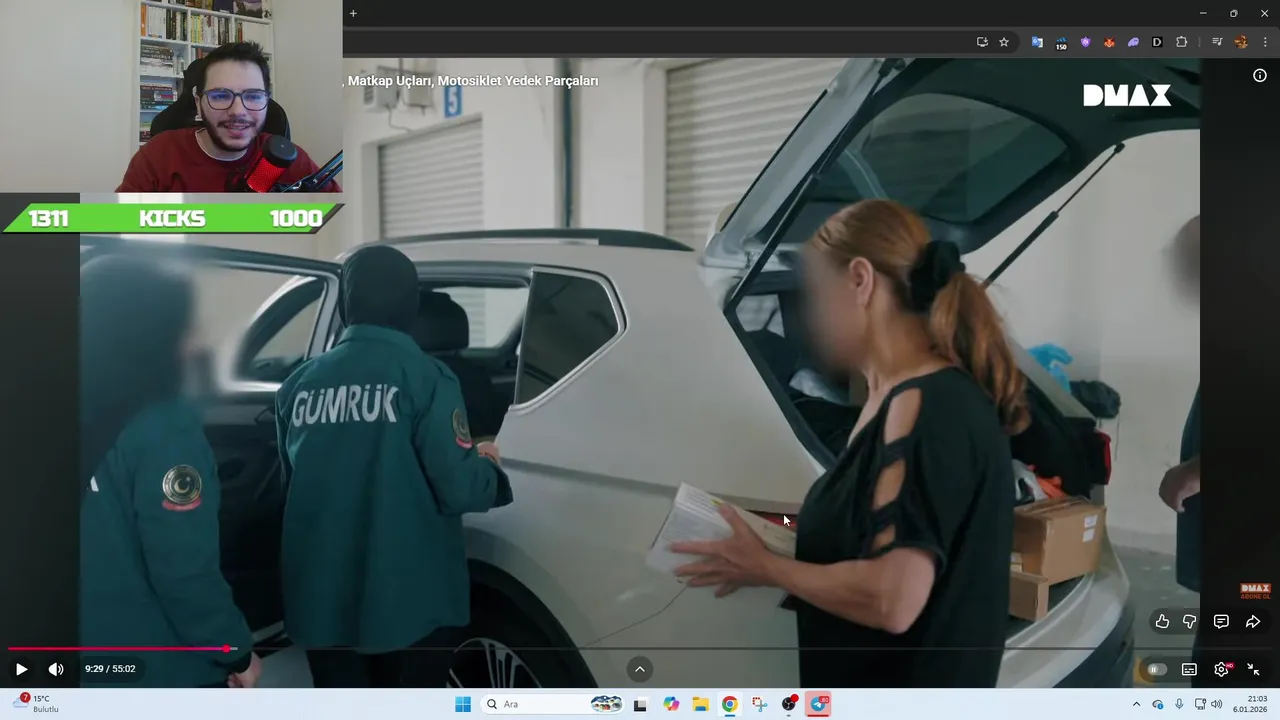Toggle subtitles closed captions
The image size is (1280, 720).
pos(1189,669)
